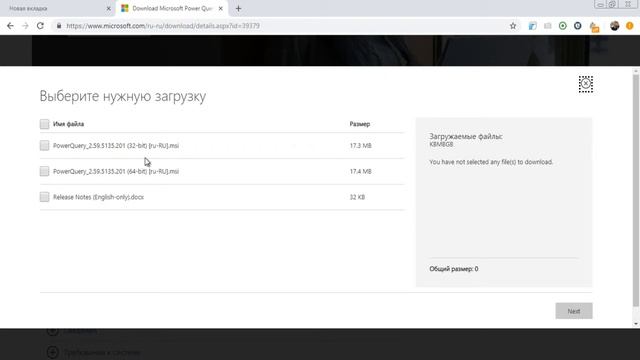Check the PowerQuery 32-bit msi file
This screenshot has height=360, width=640.
(x=44, y=146)
